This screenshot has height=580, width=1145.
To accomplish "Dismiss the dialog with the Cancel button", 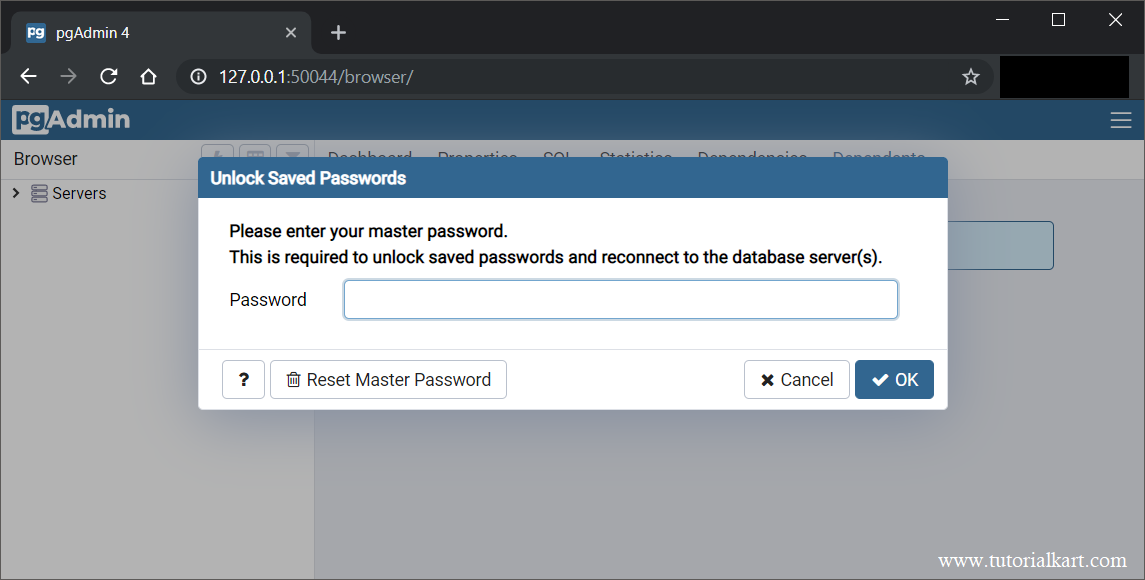I will click(x=797, y=379).
